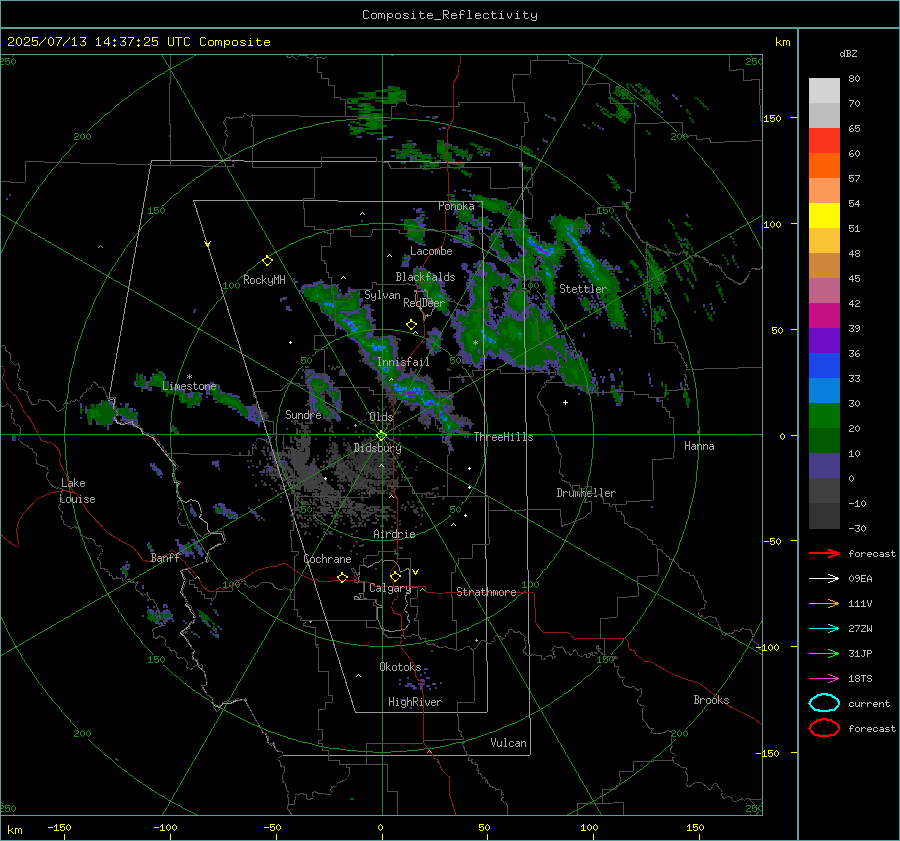Click the Sundre town label
900x841 pixels.
303,415
